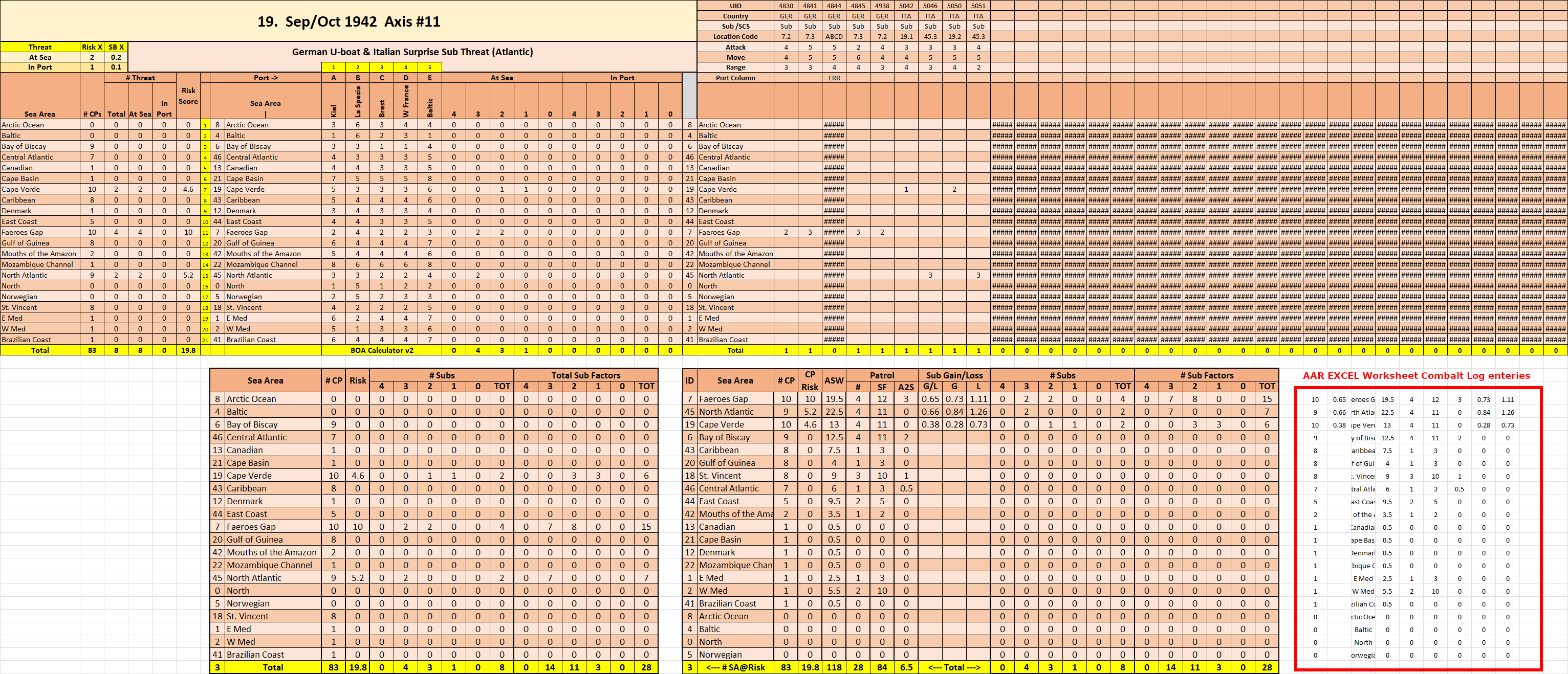This screenshot has width=1568, height=674.
Task: Click the "G/L" column header
Action: click(930, 386)
